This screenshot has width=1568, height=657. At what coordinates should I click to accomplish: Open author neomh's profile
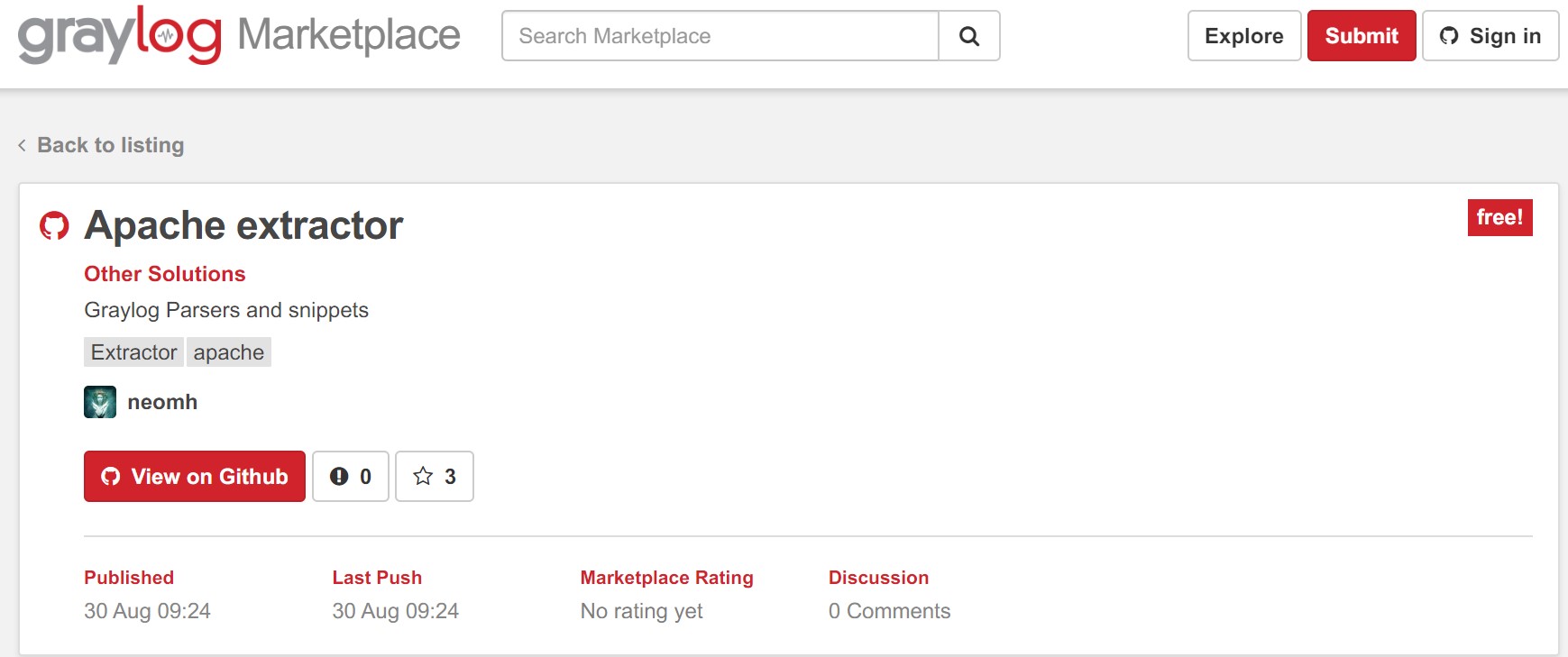(x=162, y=402)
